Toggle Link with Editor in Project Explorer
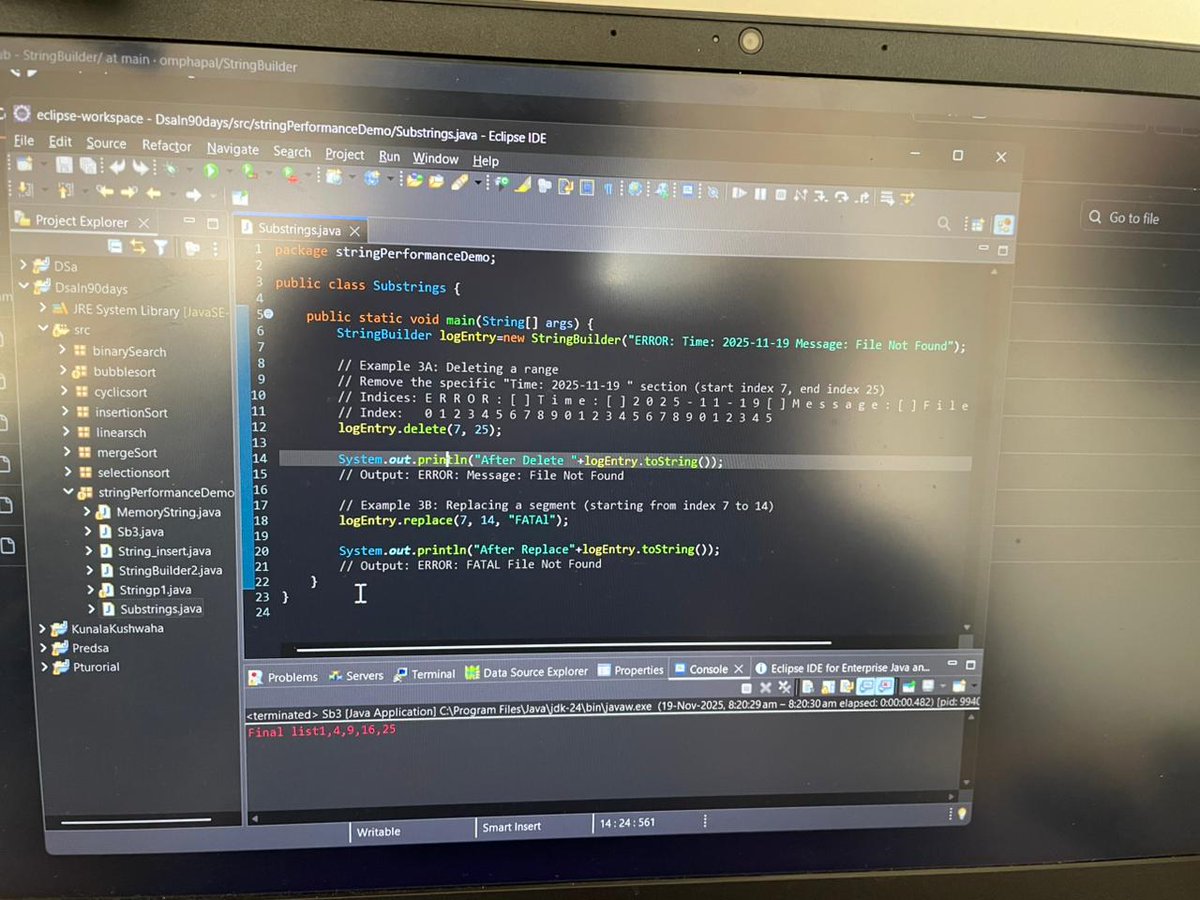This screenshot has height=900, width=1200. [137, 246]
